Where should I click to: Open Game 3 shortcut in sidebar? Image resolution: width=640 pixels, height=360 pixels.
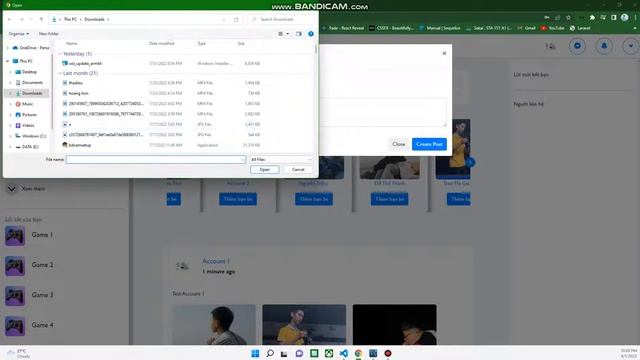coord(29,295)
